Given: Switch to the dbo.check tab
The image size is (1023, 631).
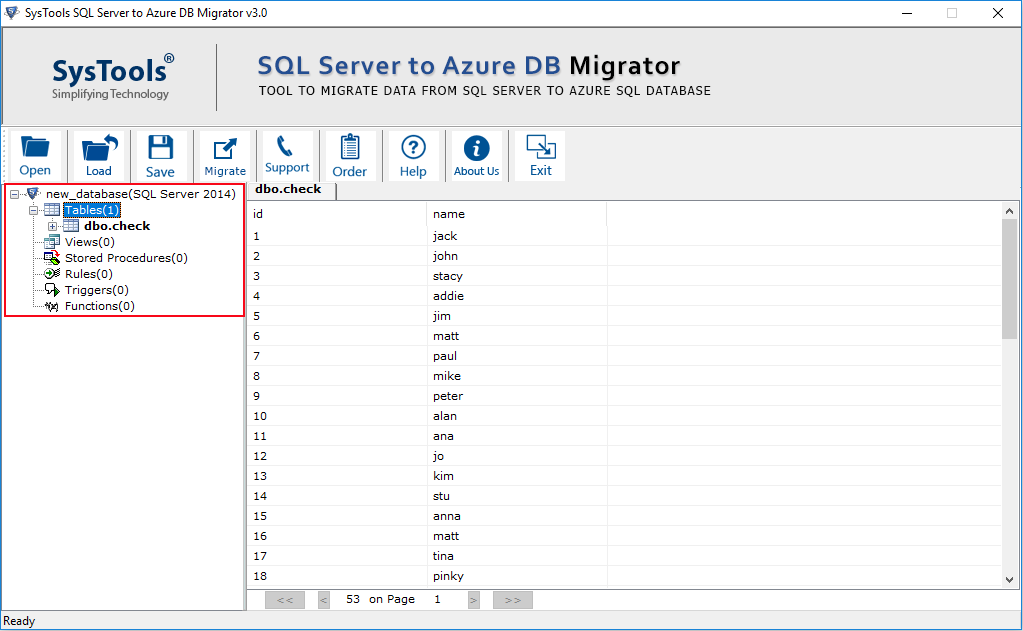Looking at the screenshot, I should tap(288, 188).
